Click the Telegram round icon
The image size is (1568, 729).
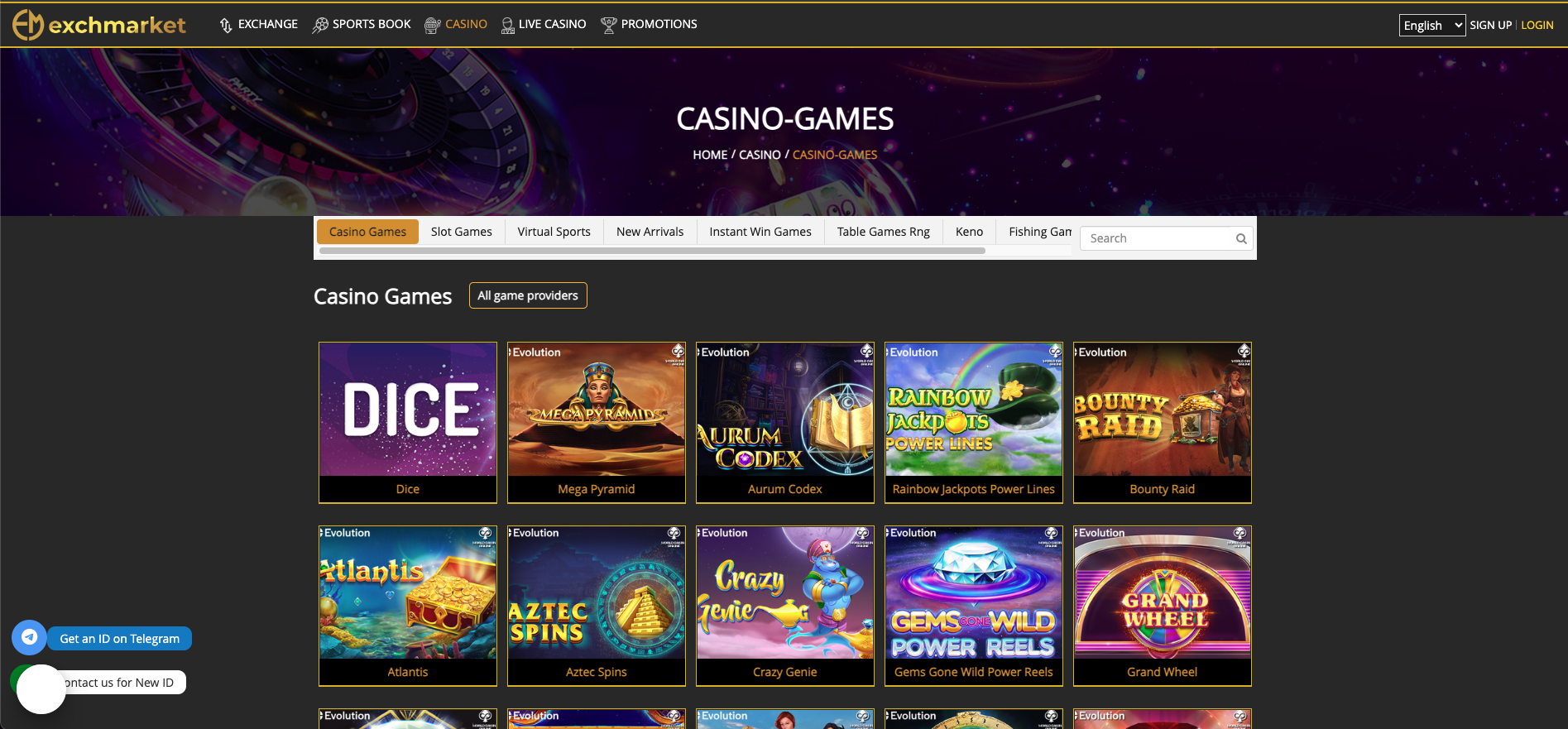coord(29,638)
